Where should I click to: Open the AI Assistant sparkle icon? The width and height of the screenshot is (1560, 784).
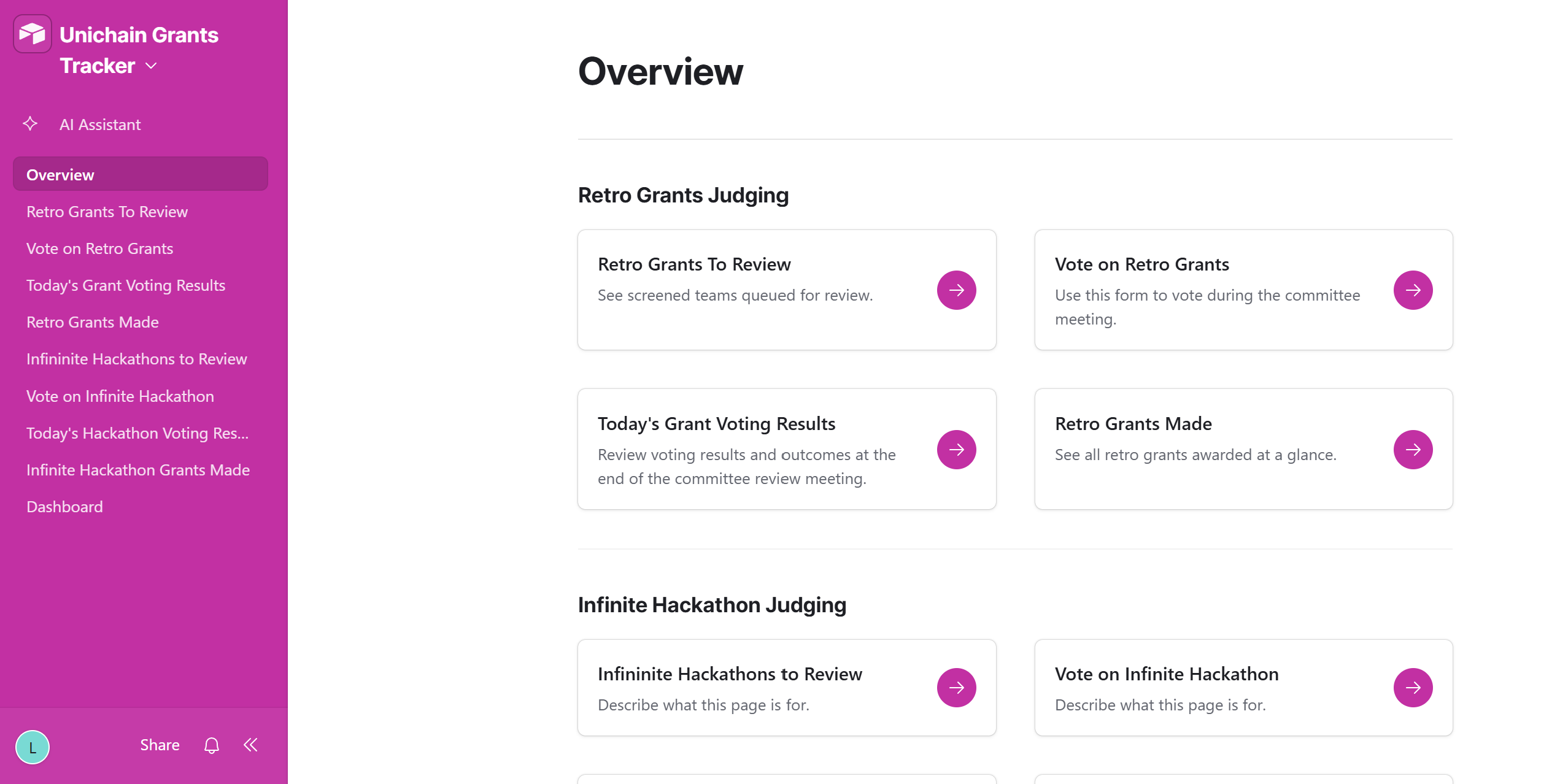(30, 124)
